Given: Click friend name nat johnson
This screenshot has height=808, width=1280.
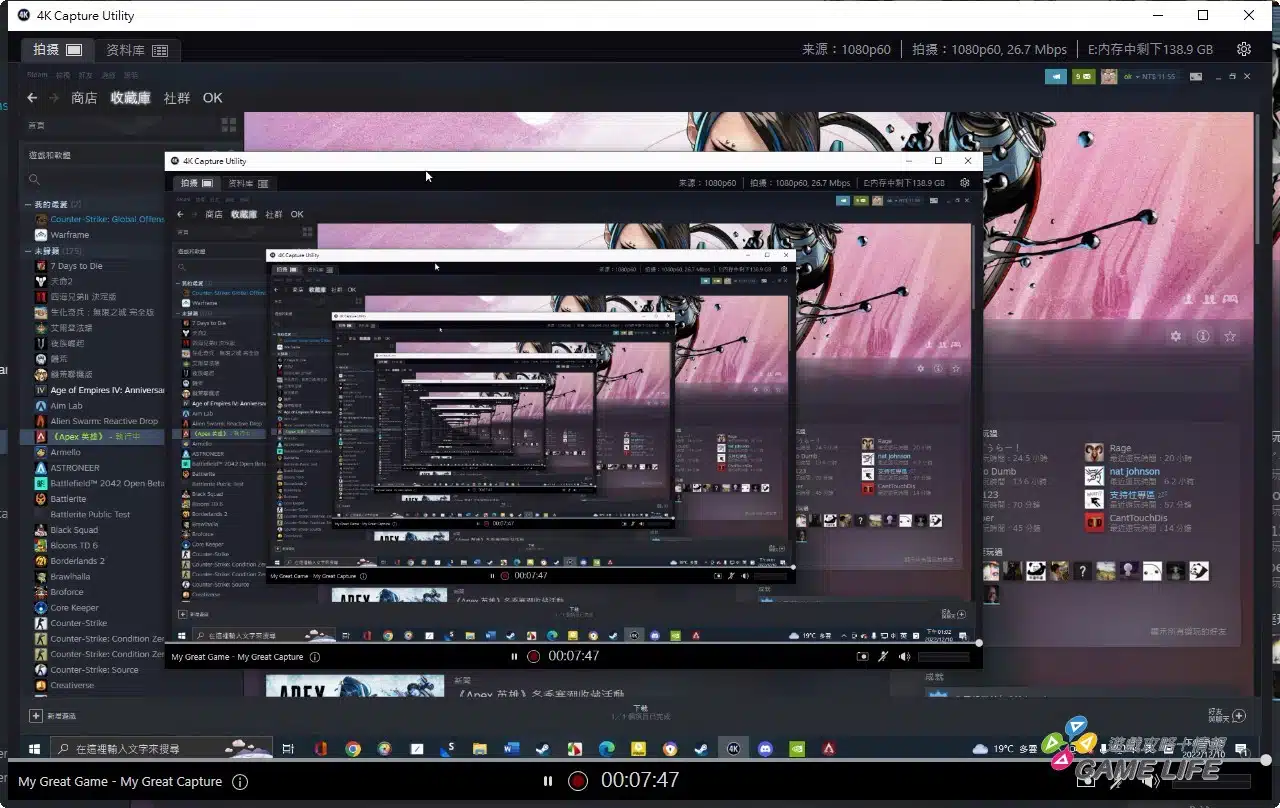Looking at the screenshot, I should [x=1134, y=472].
